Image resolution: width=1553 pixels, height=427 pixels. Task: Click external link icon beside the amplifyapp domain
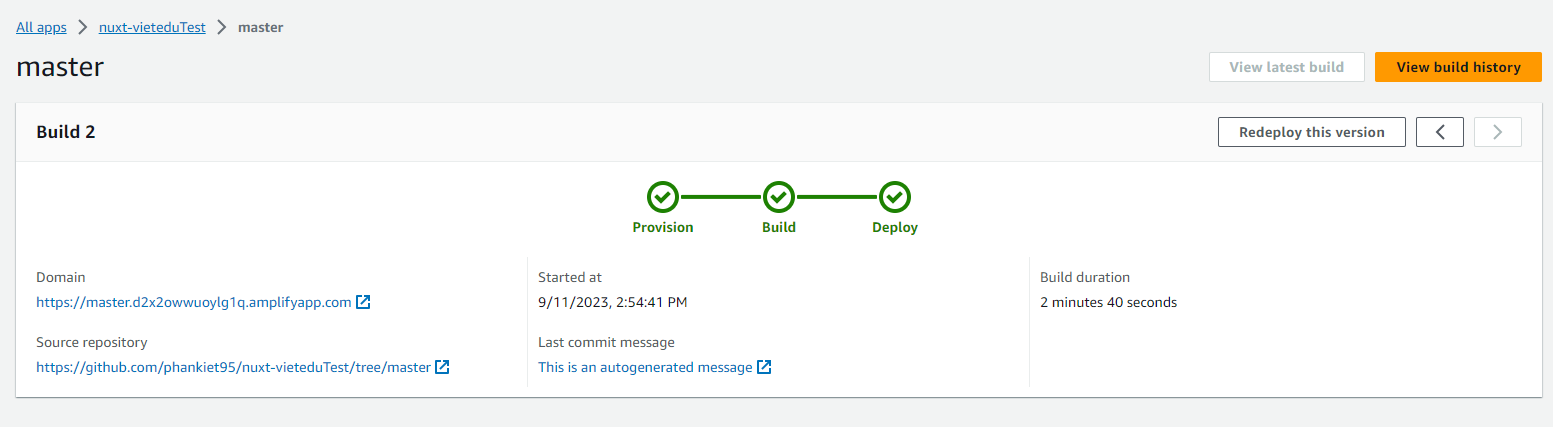coord(364,302)
